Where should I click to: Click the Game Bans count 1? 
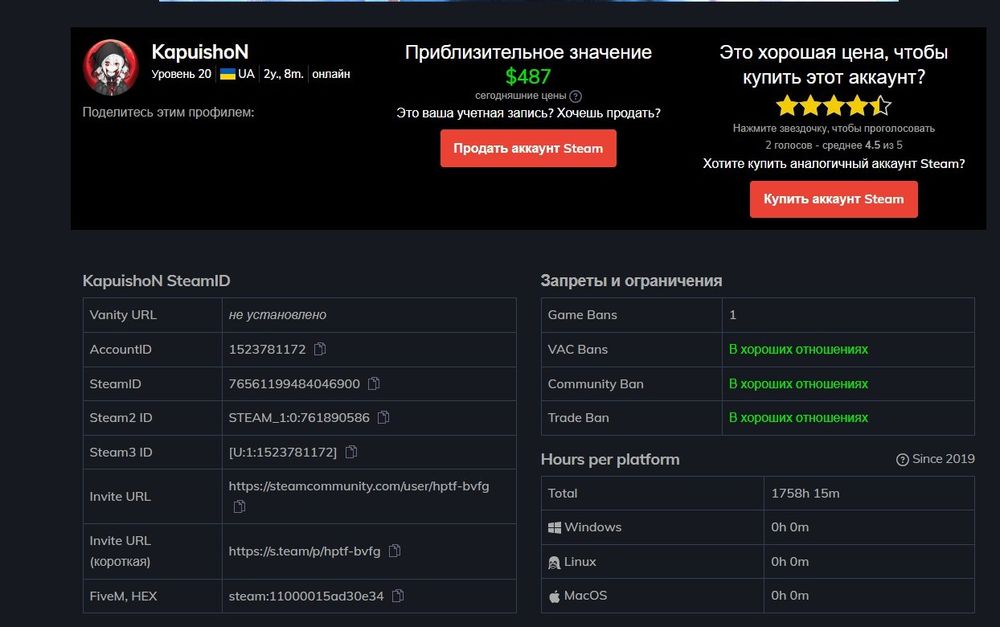[733, 314]
